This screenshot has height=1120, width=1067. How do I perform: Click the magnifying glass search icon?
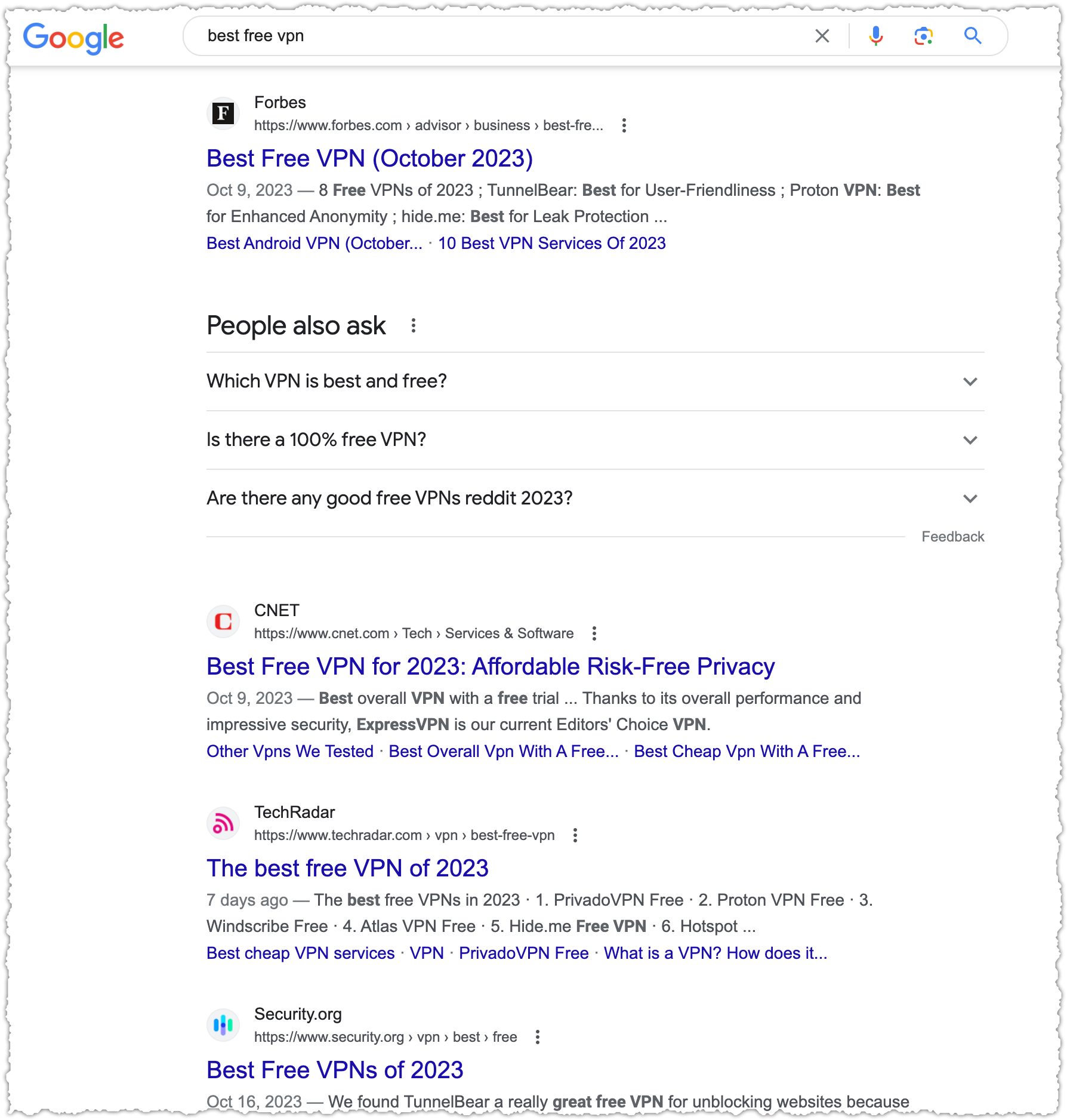(x=973, y=36)
